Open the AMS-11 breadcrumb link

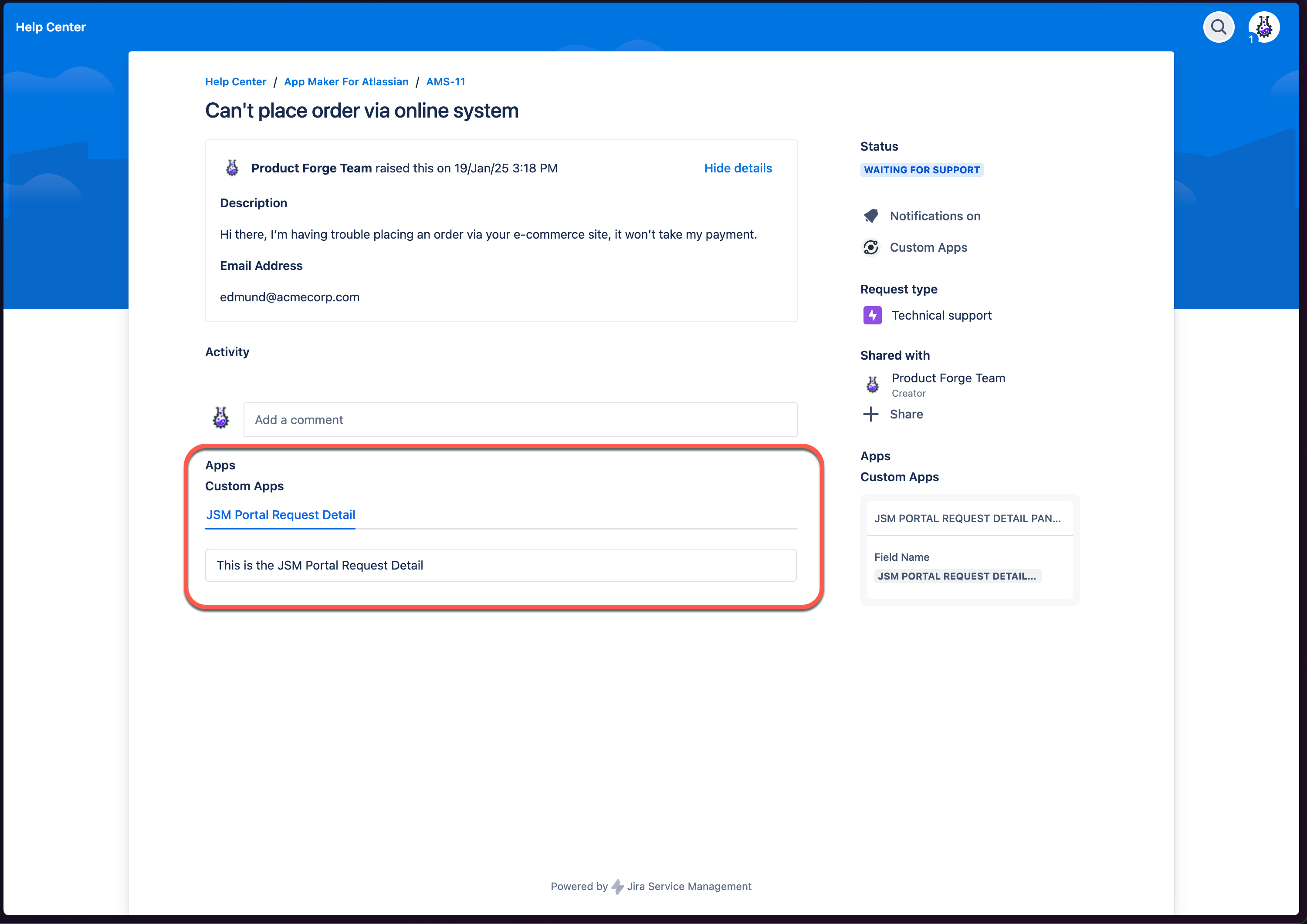[446, 82]
